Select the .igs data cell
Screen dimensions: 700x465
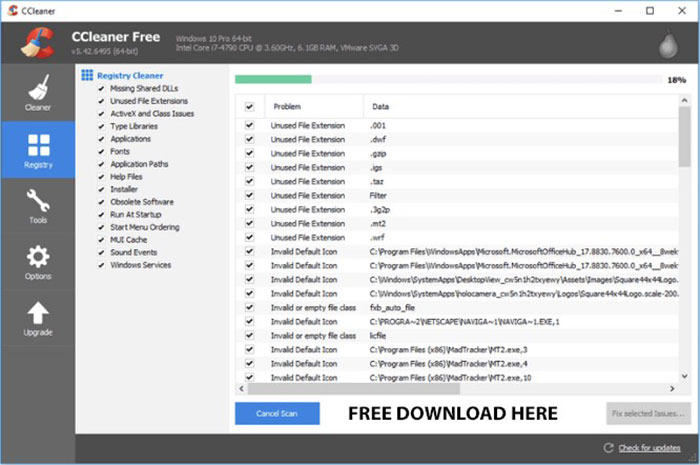(x=376, y=168)
